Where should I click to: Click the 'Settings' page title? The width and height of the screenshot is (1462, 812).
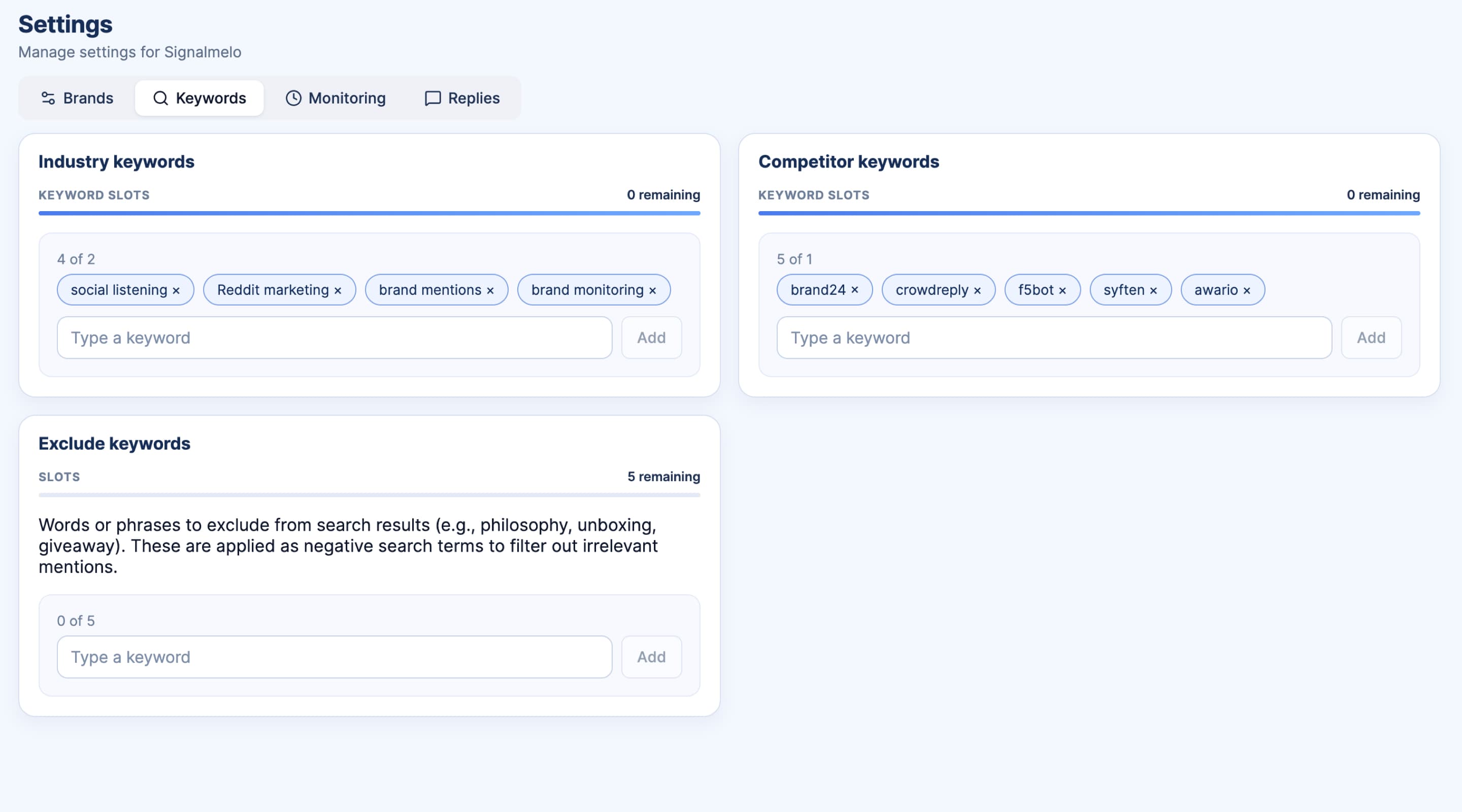(x=65, y=24)
